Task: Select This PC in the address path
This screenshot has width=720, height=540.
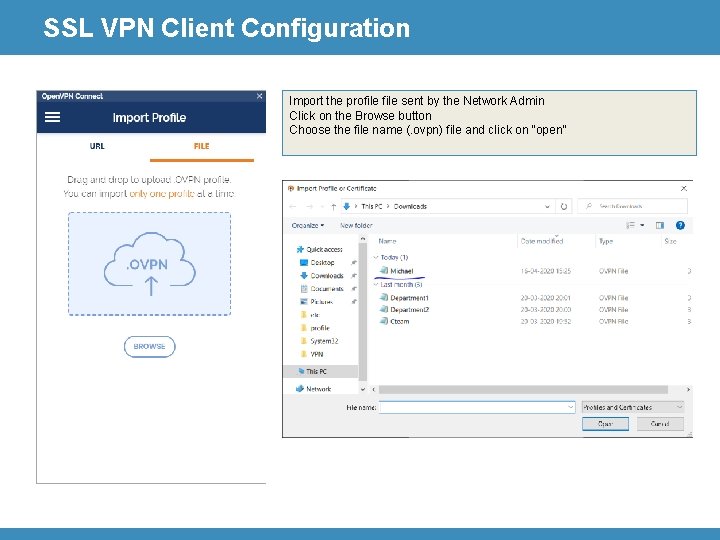Action: tap(371, 206)
